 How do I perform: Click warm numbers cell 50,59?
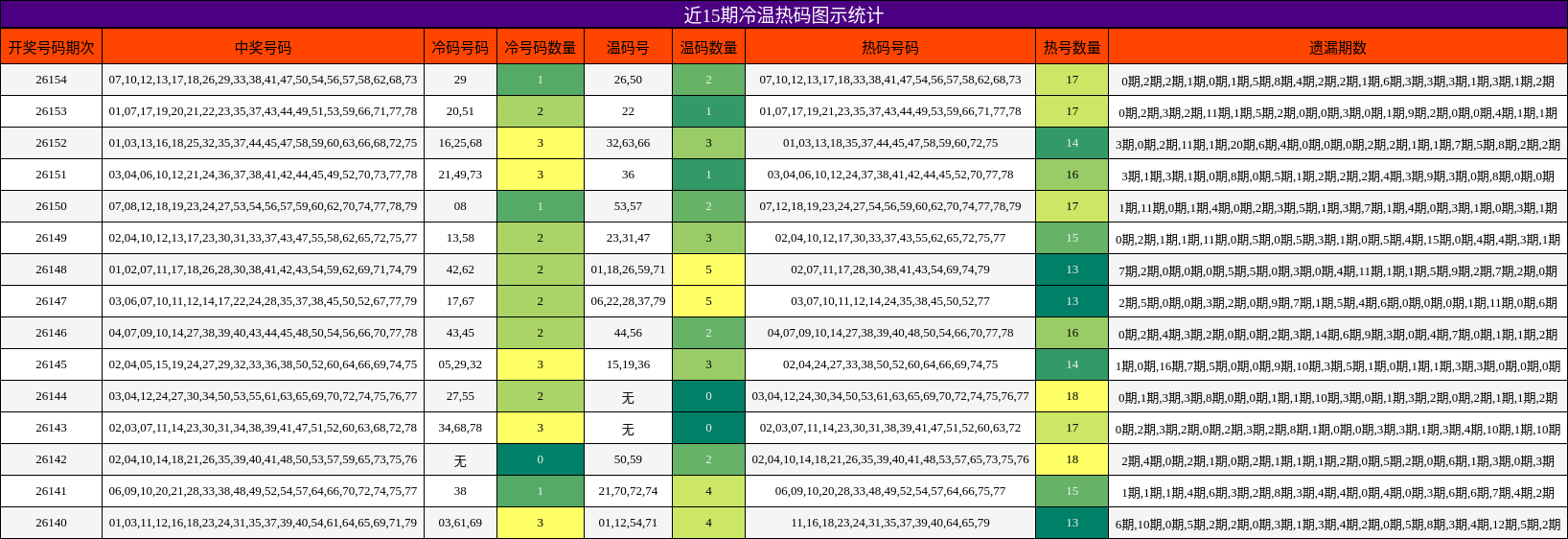pos(628,459)
